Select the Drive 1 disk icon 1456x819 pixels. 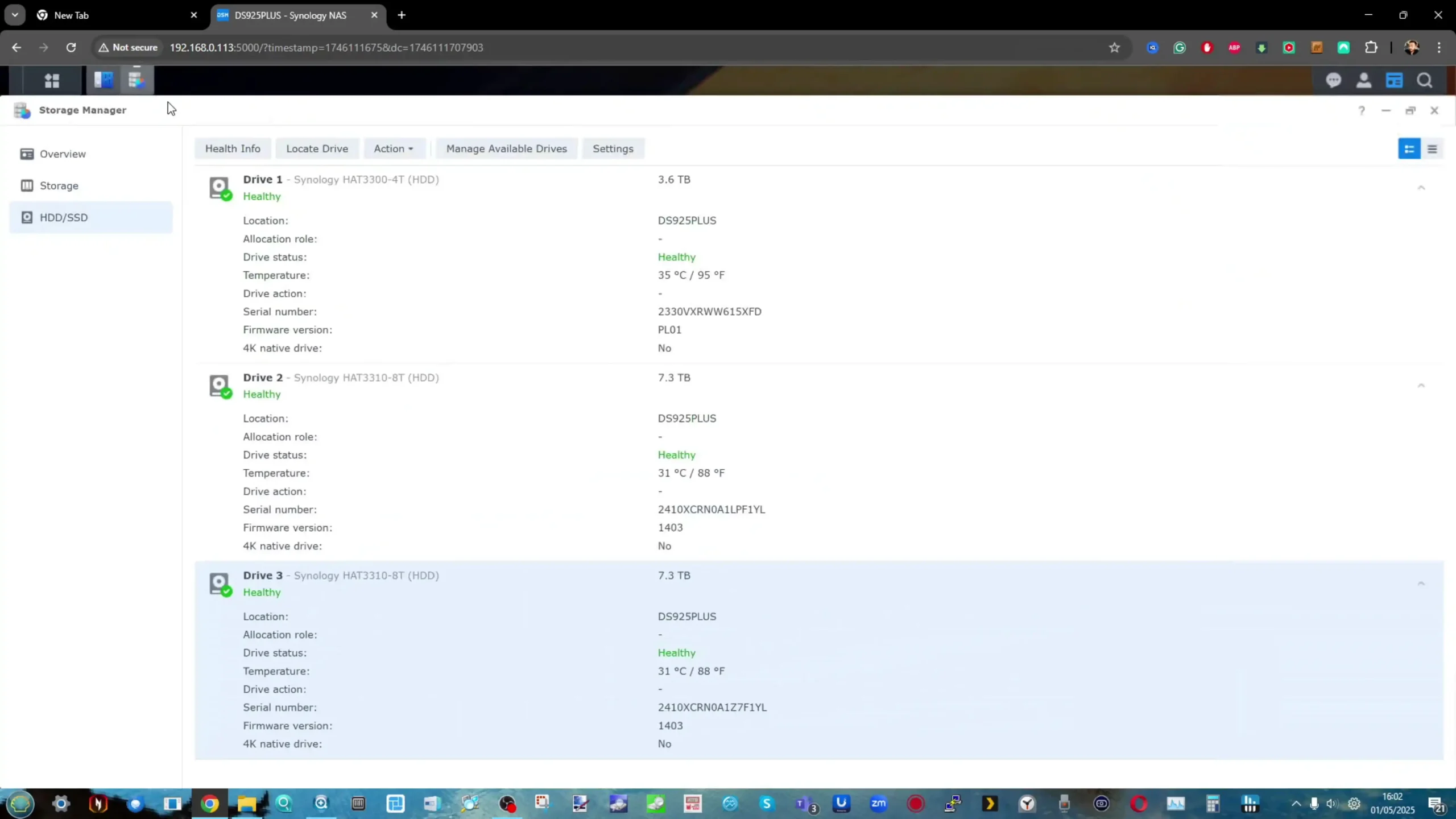pos(220,188)
